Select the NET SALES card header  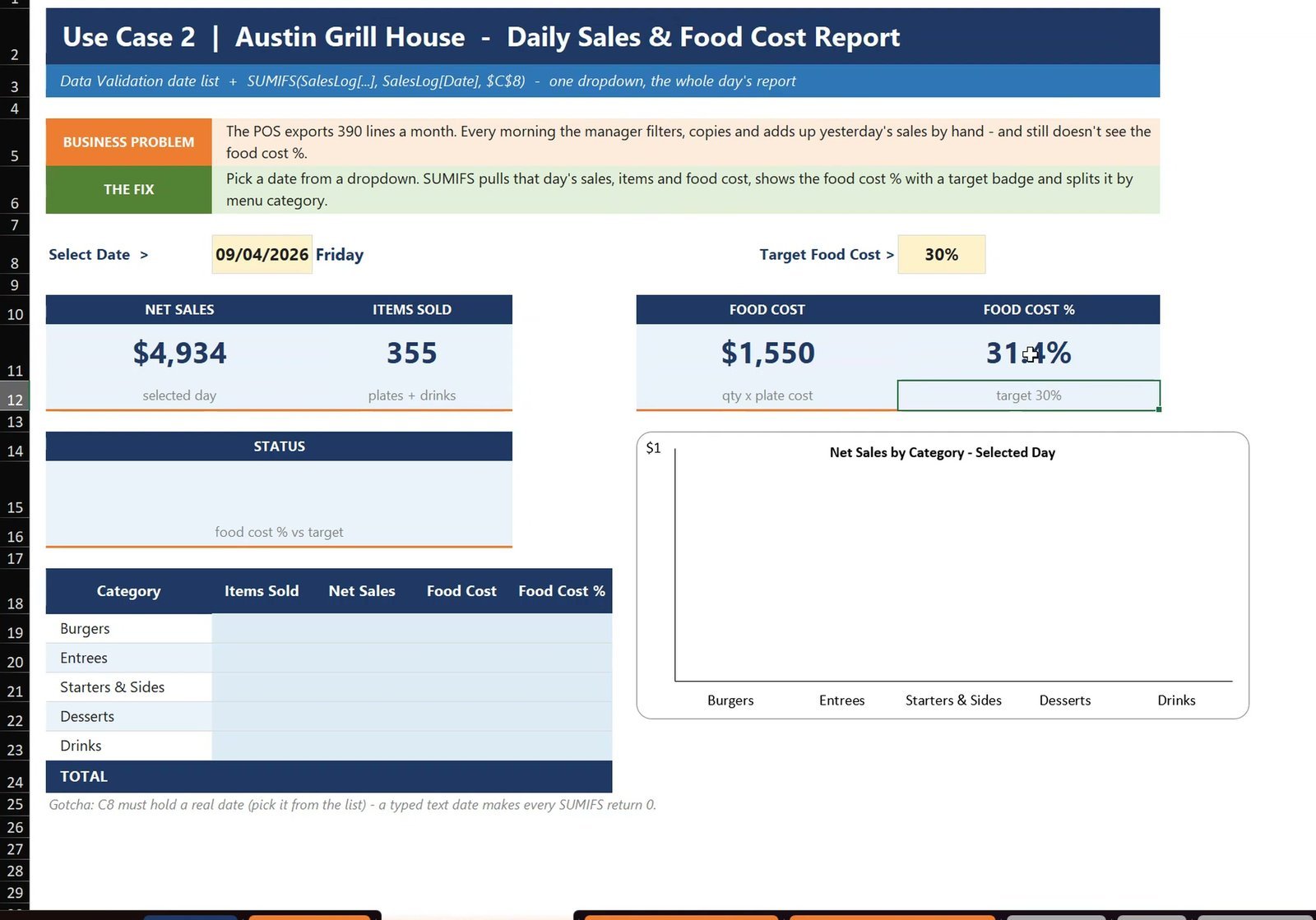(x=179, y=310)
